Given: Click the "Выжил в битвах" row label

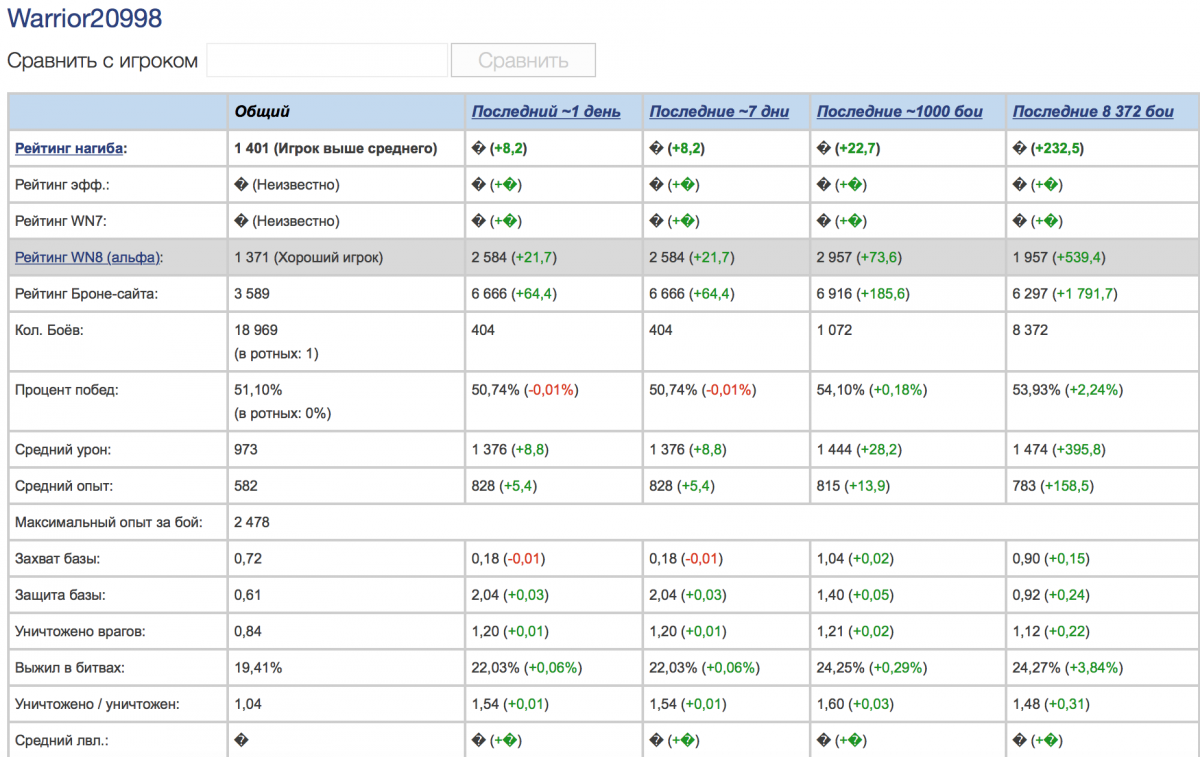Looking at the screenshot, I should coord(69,667).
